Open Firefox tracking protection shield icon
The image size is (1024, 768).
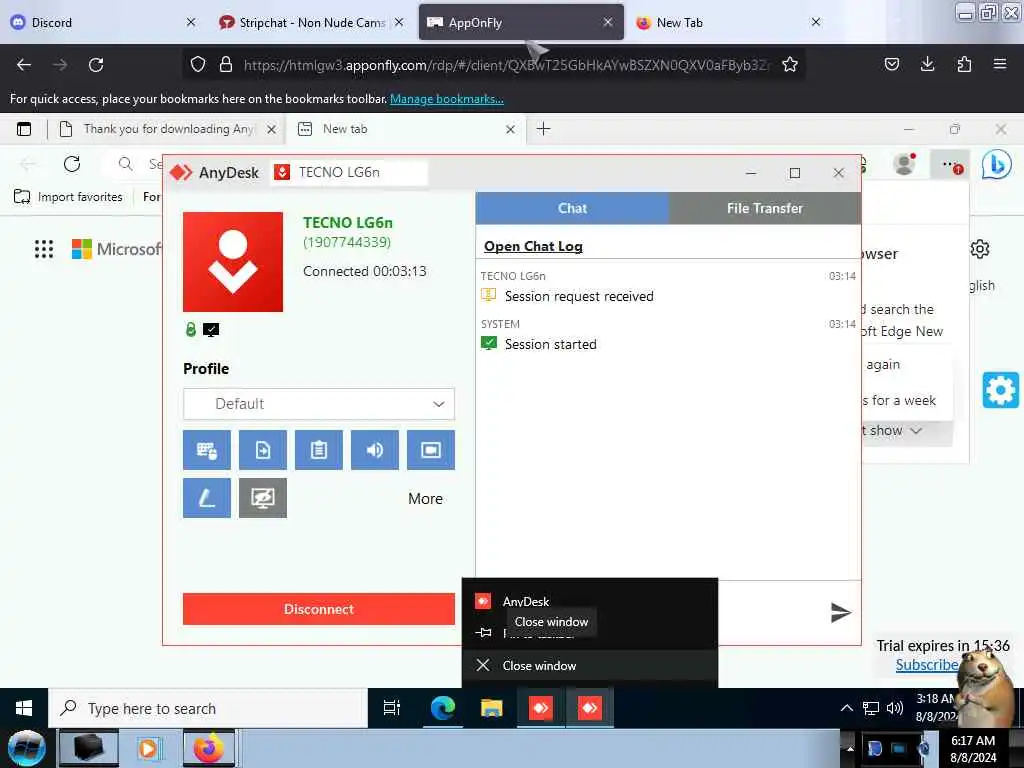coord(198,64)
